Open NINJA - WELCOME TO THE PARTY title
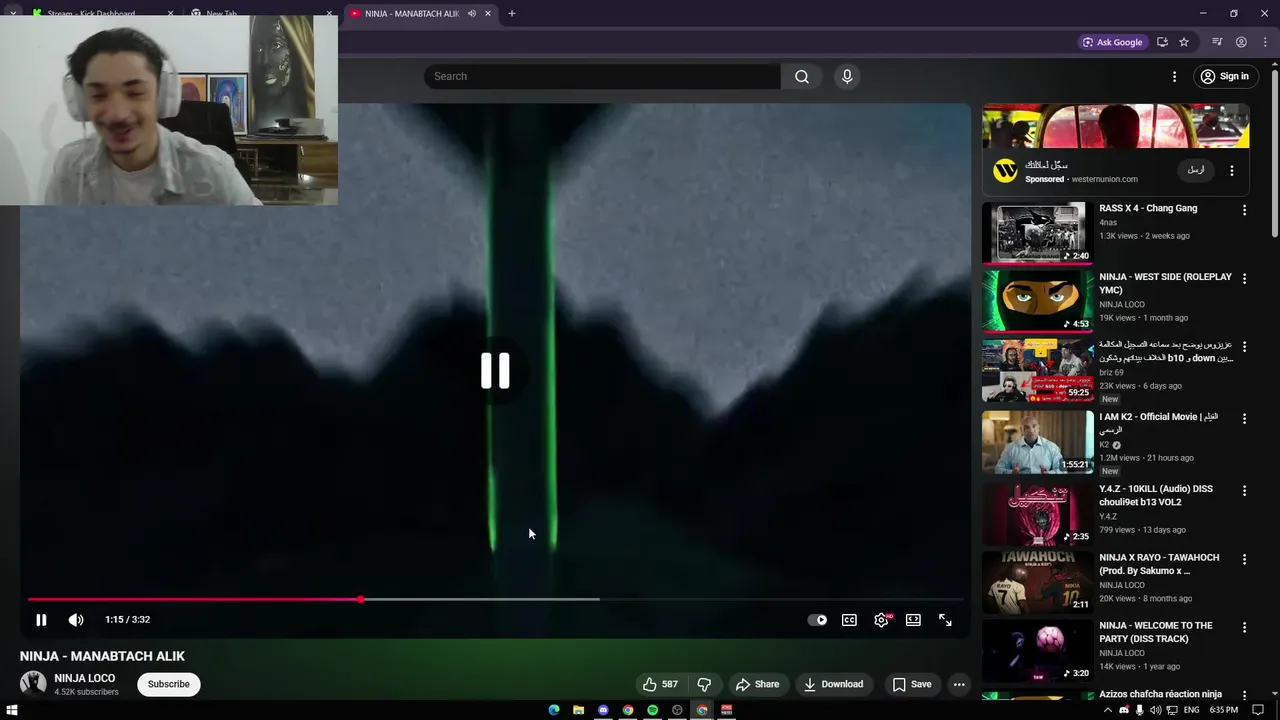Image resolution: width=1280 pixels, height=720 pixels. click(1156, 632)
